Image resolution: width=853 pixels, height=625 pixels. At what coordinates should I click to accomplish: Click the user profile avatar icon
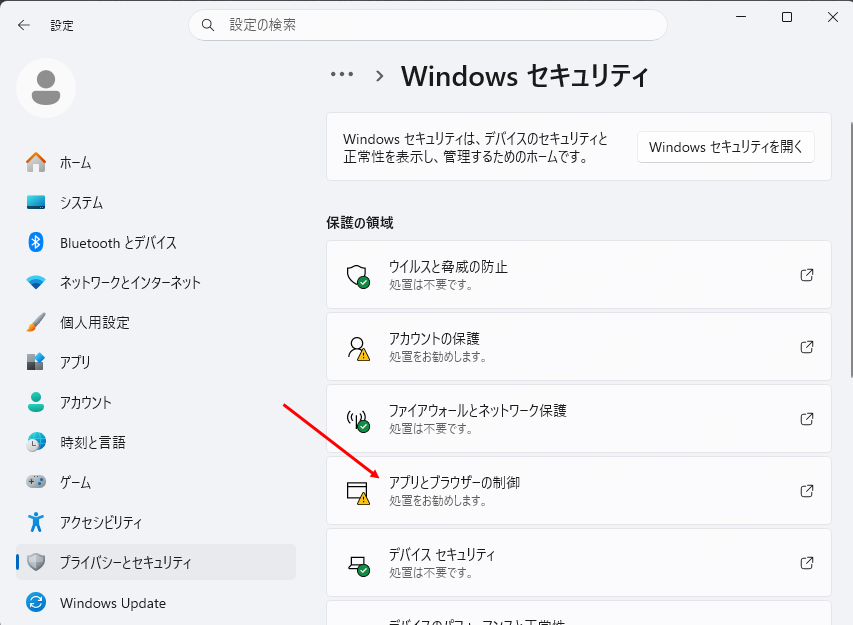point(46,88)
